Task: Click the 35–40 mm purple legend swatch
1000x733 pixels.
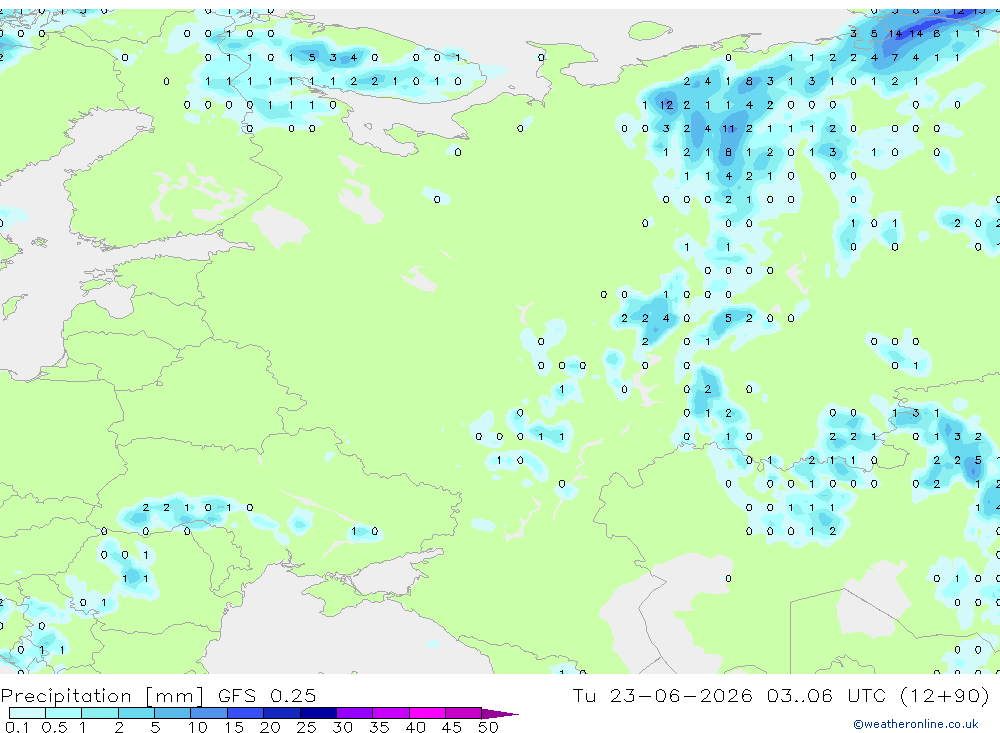Action: tap(390, 713)
